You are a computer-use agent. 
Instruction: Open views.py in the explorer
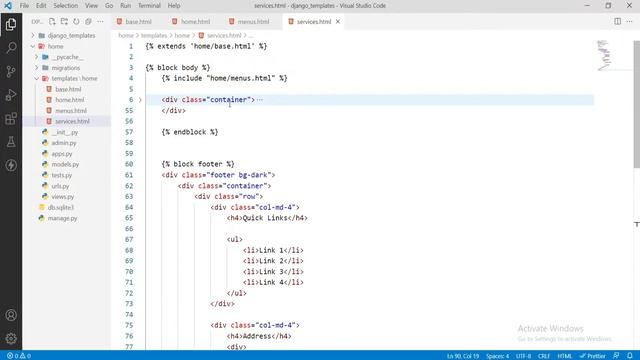click(x=63, y=197)
